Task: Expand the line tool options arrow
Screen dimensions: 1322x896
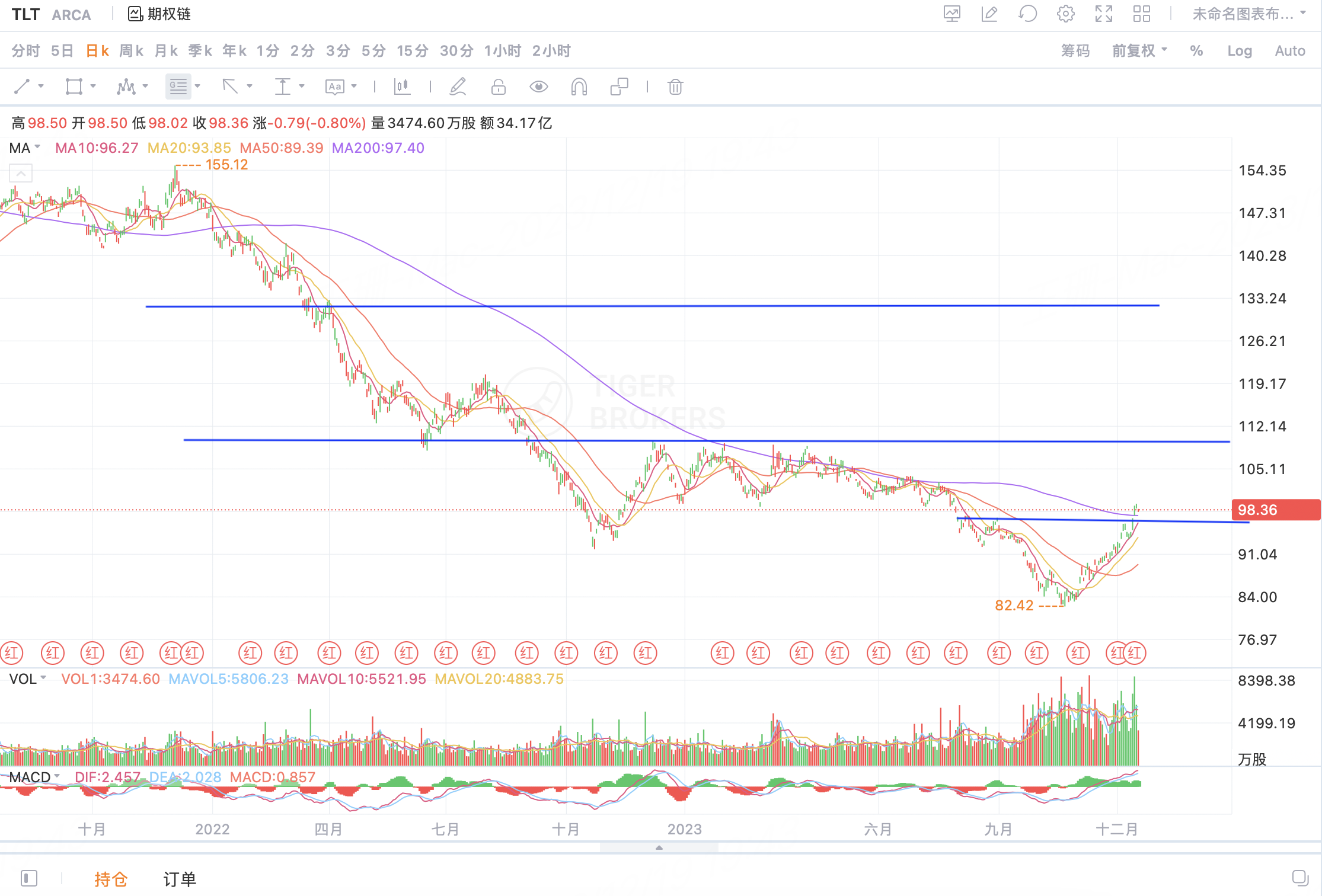Action: 41,87
